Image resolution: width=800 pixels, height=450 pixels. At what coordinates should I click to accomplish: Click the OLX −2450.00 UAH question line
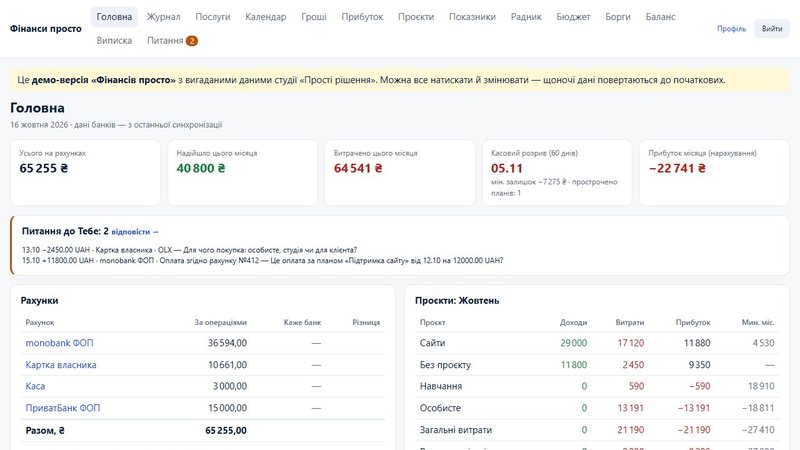[189, 250]
